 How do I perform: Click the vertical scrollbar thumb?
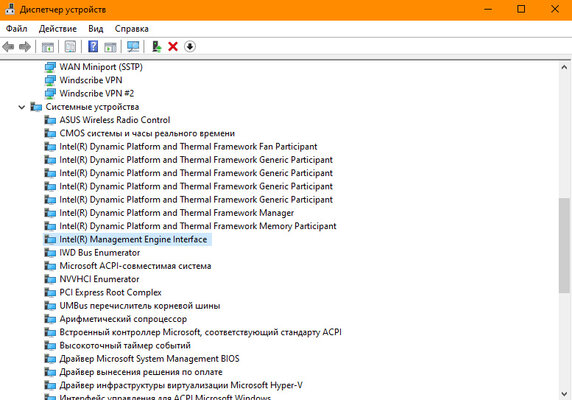pyautogui.click(x=564, y=245)
